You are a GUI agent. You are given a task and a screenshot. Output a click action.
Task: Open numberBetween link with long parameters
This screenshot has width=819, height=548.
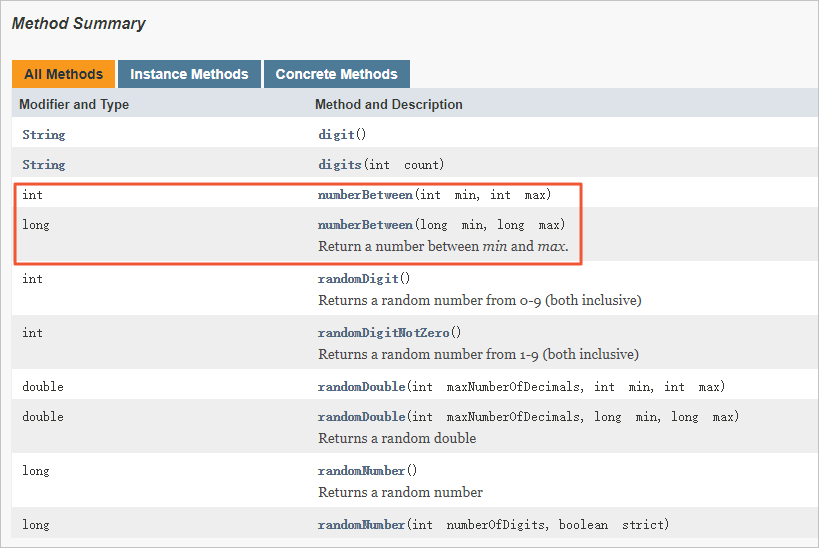point(365,225)
